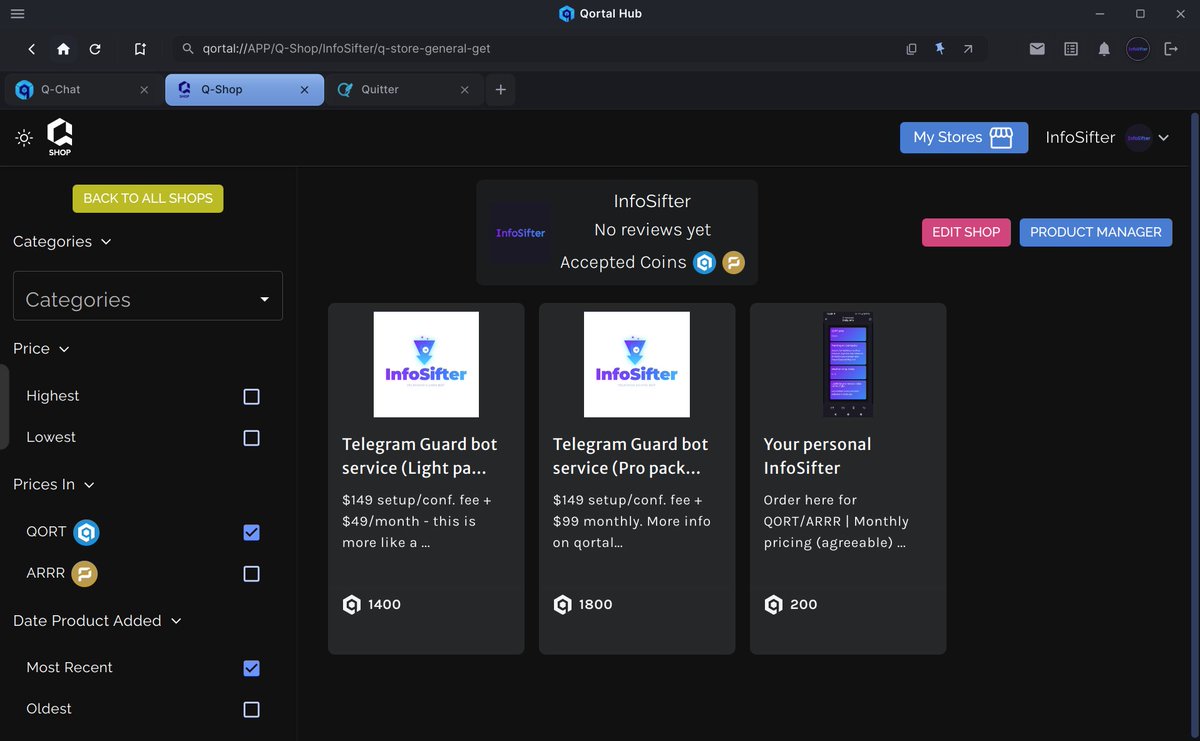
Task: Click 'Telegram Guard bot service (Pro pack...' title
Action: click(631, 456)
